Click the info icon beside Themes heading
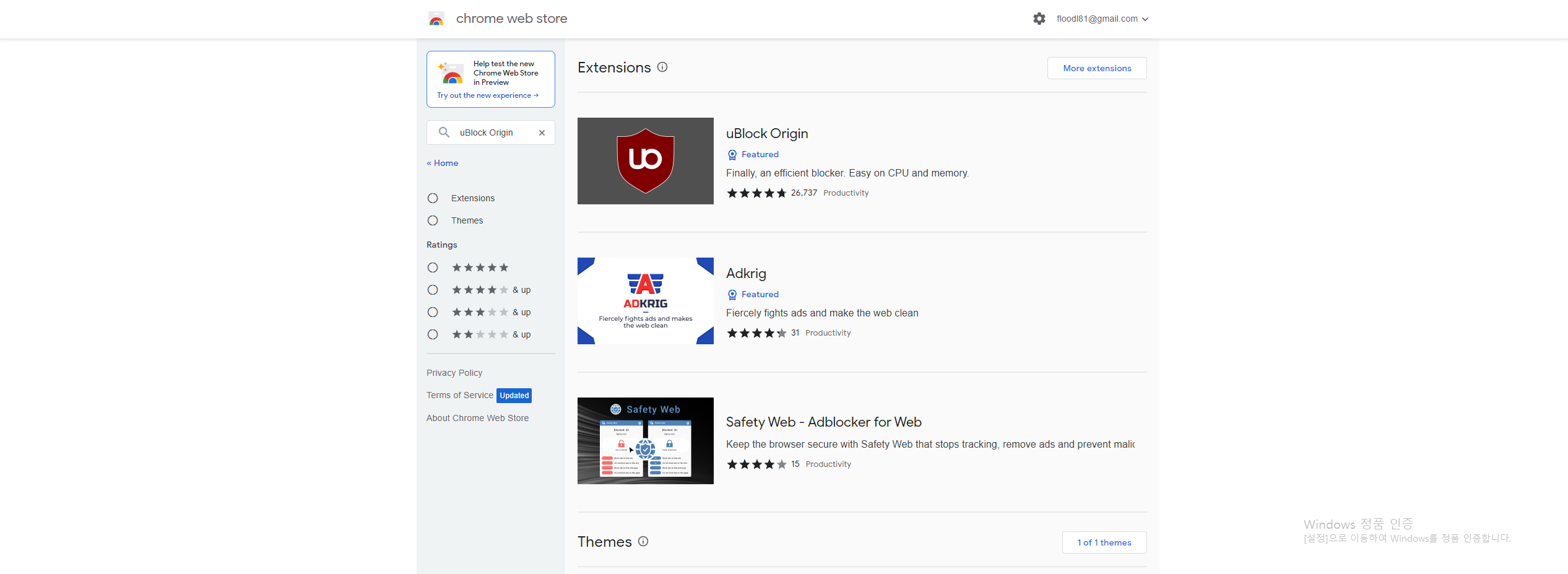Image resolution: width=1568 pixels, height=574 pixels. (x=643, y=541)
